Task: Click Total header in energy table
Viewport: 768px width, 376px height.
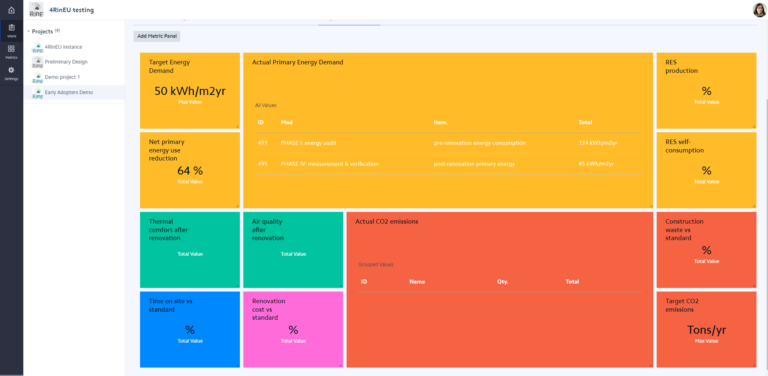Action: (x=585, y=122)
